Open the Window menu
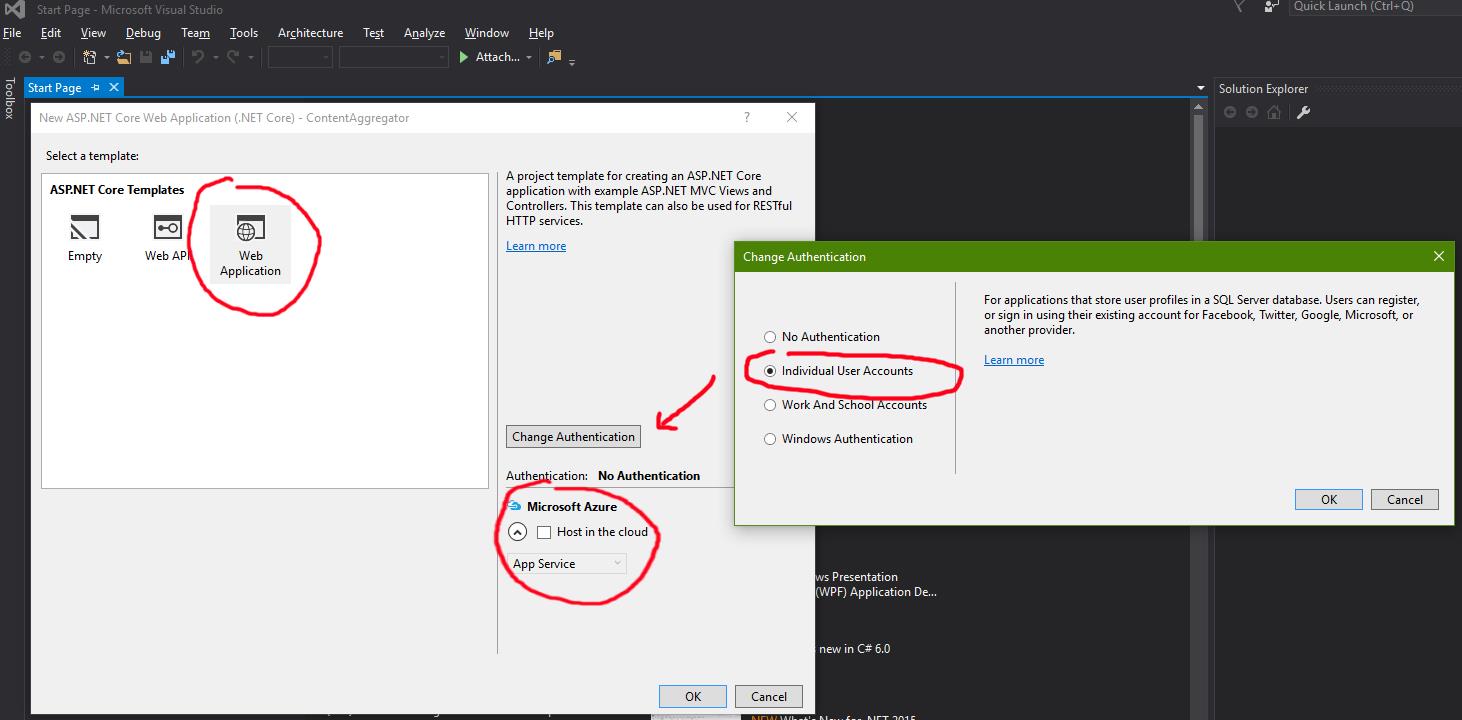This screenshot has width=1462, height=720. coord(487,33)
